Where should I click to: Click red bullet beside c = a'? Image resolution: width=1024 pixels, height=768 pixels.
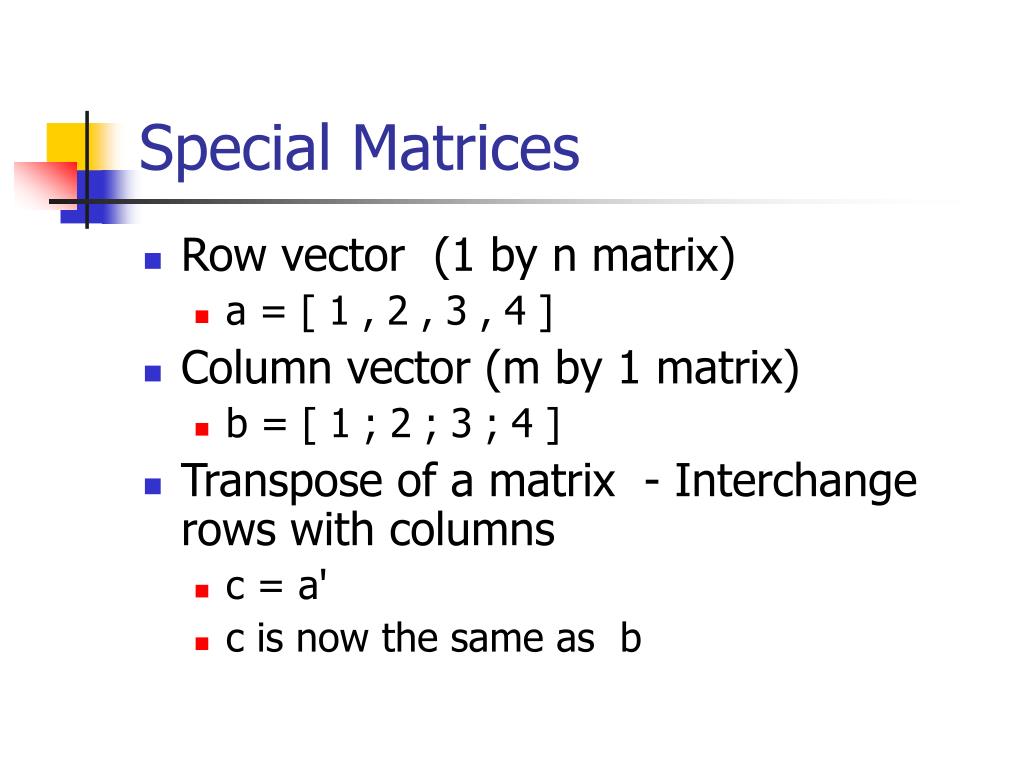(202, 592)
